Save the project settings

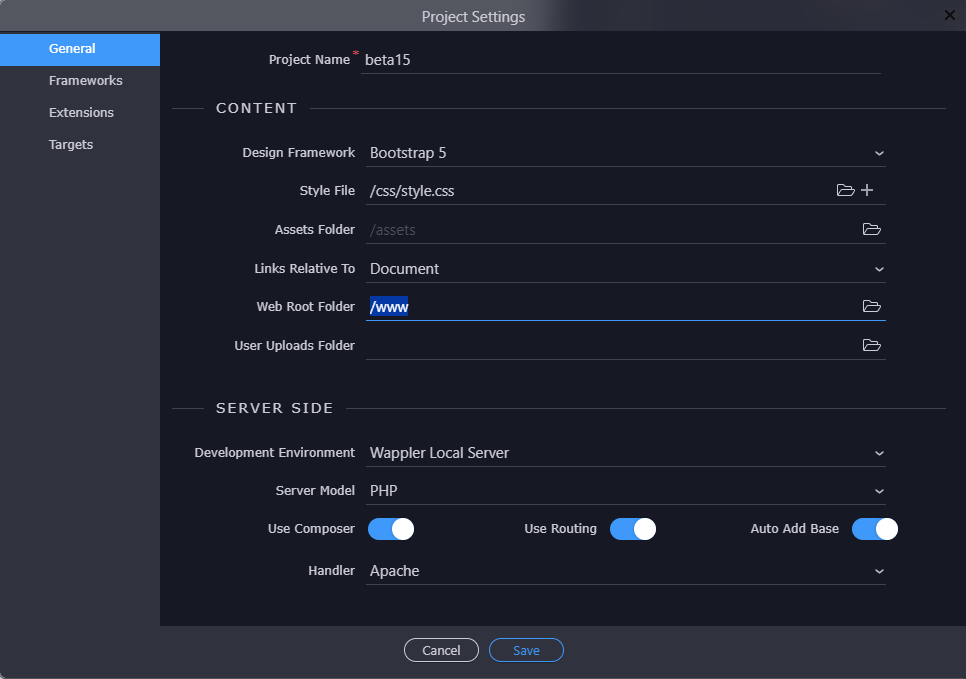tap(526, 650)
